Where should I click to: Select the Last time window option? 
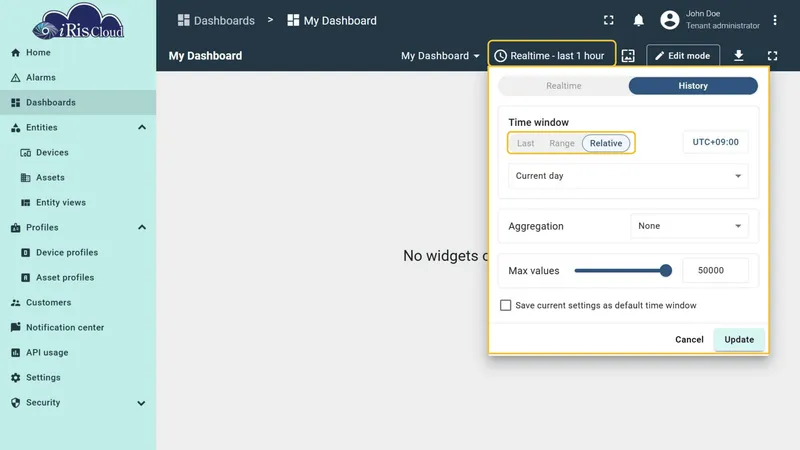[x=526, y=143]
